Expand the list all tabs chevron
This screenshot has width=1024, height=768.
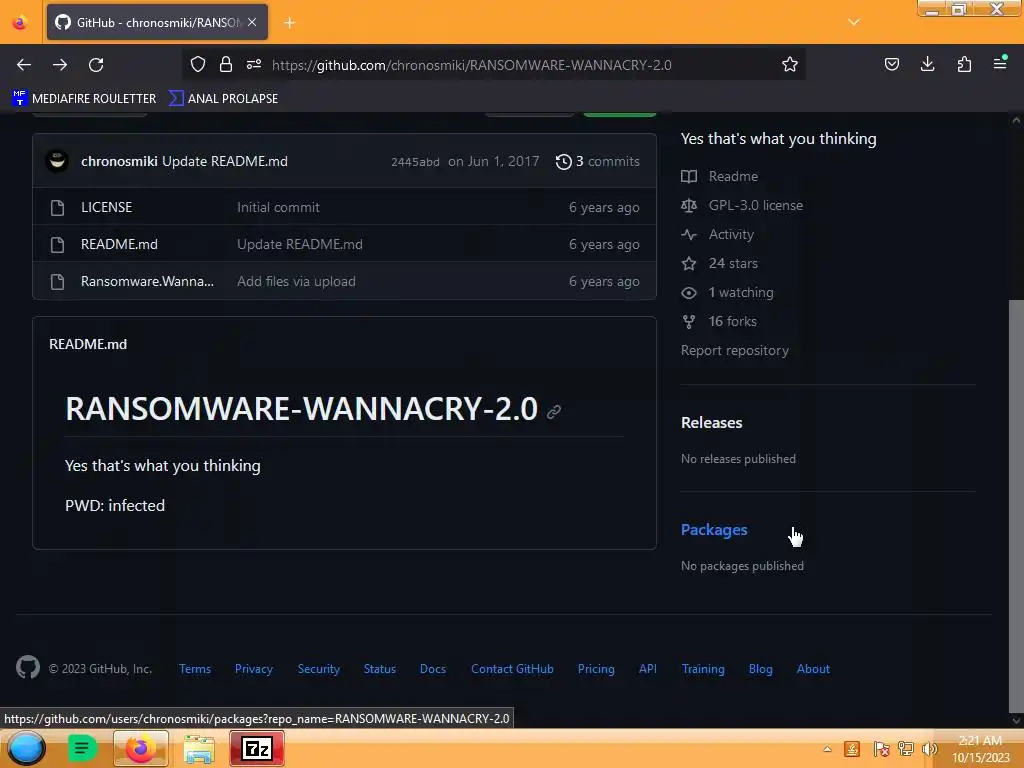point(854,22)
